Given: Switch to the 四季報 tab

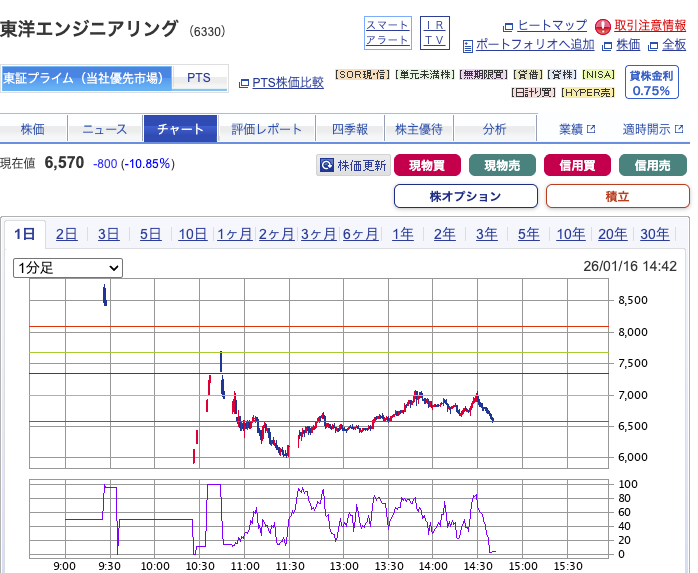Looking at the screenshot, I should coord(349,129).
